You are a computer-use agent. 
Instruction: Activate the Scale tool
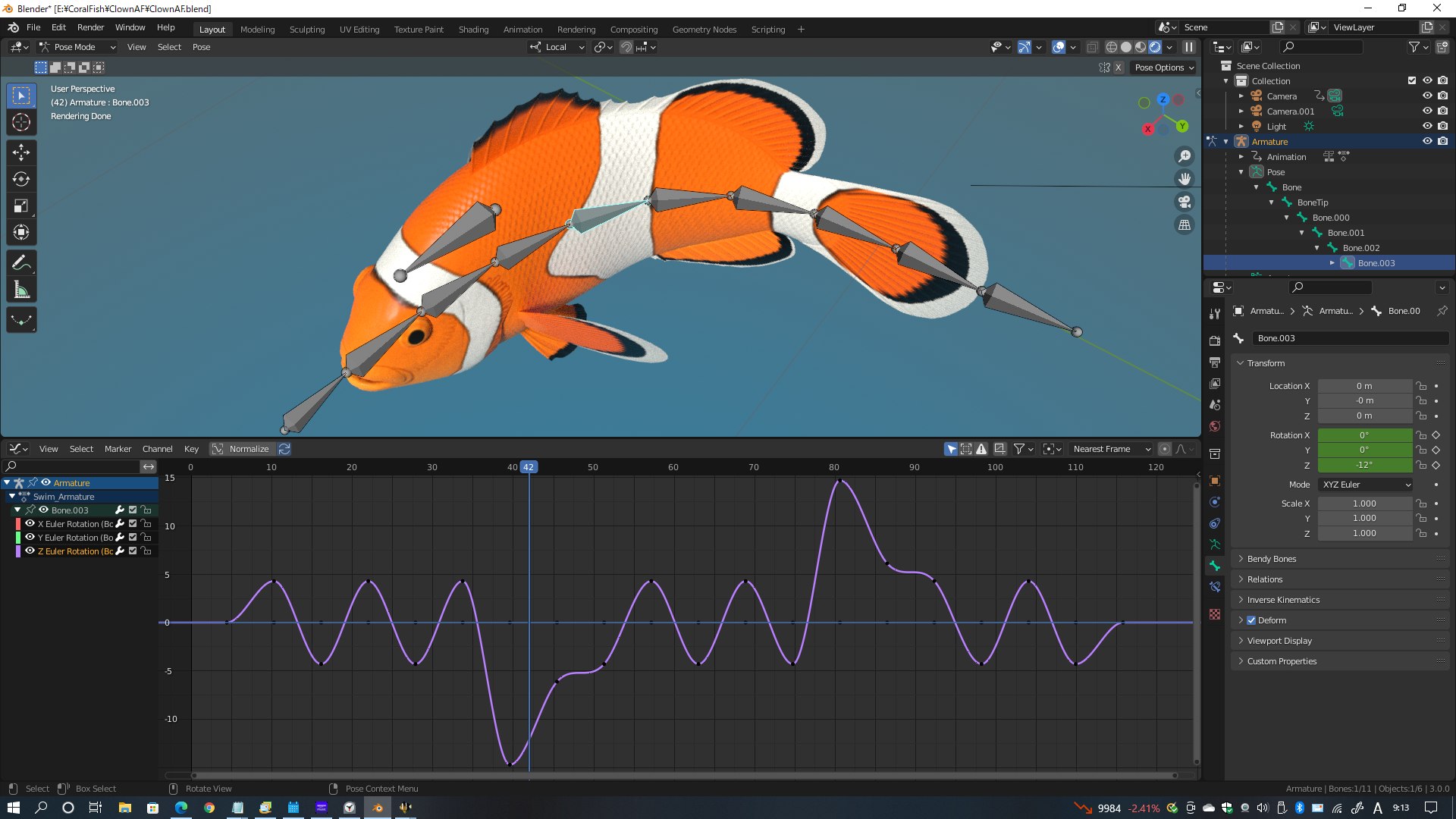(21, 206)
